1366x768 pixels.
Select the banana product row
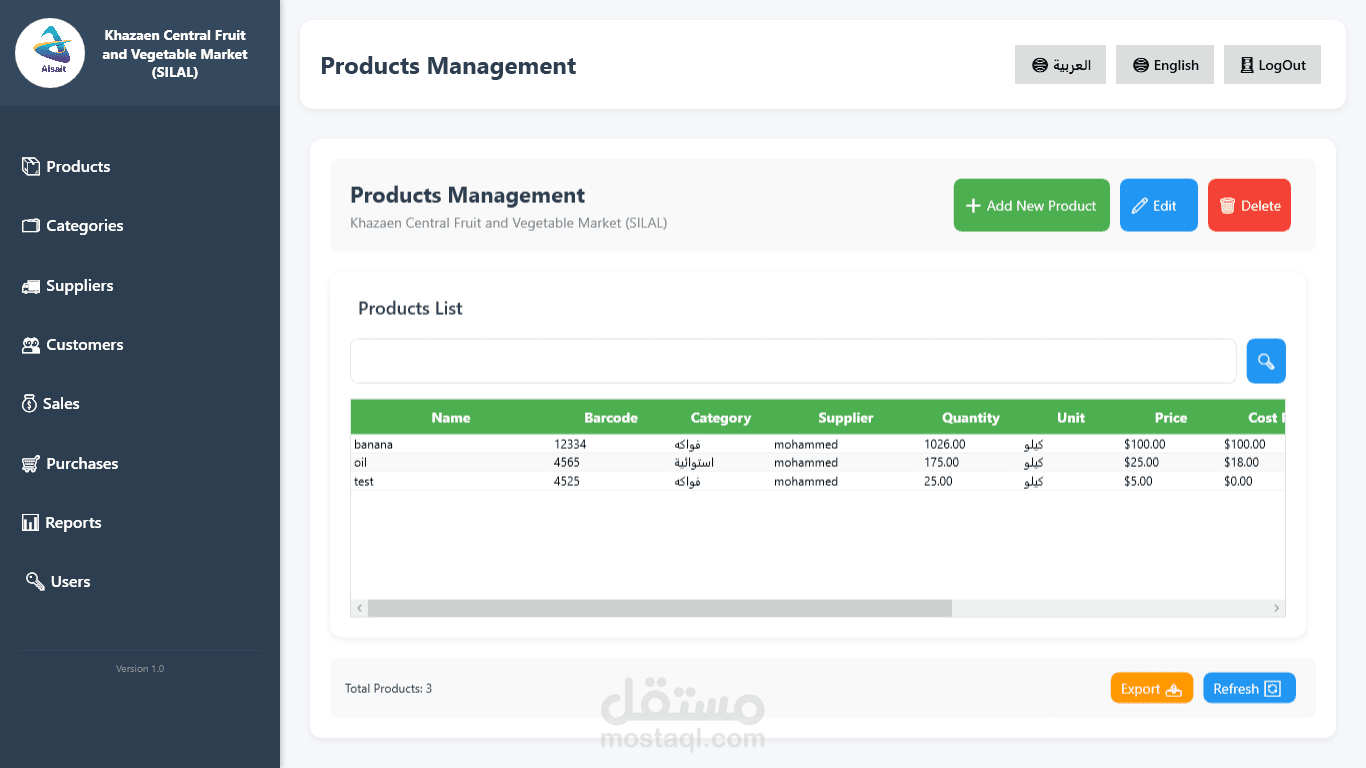(x=817, y=444)
